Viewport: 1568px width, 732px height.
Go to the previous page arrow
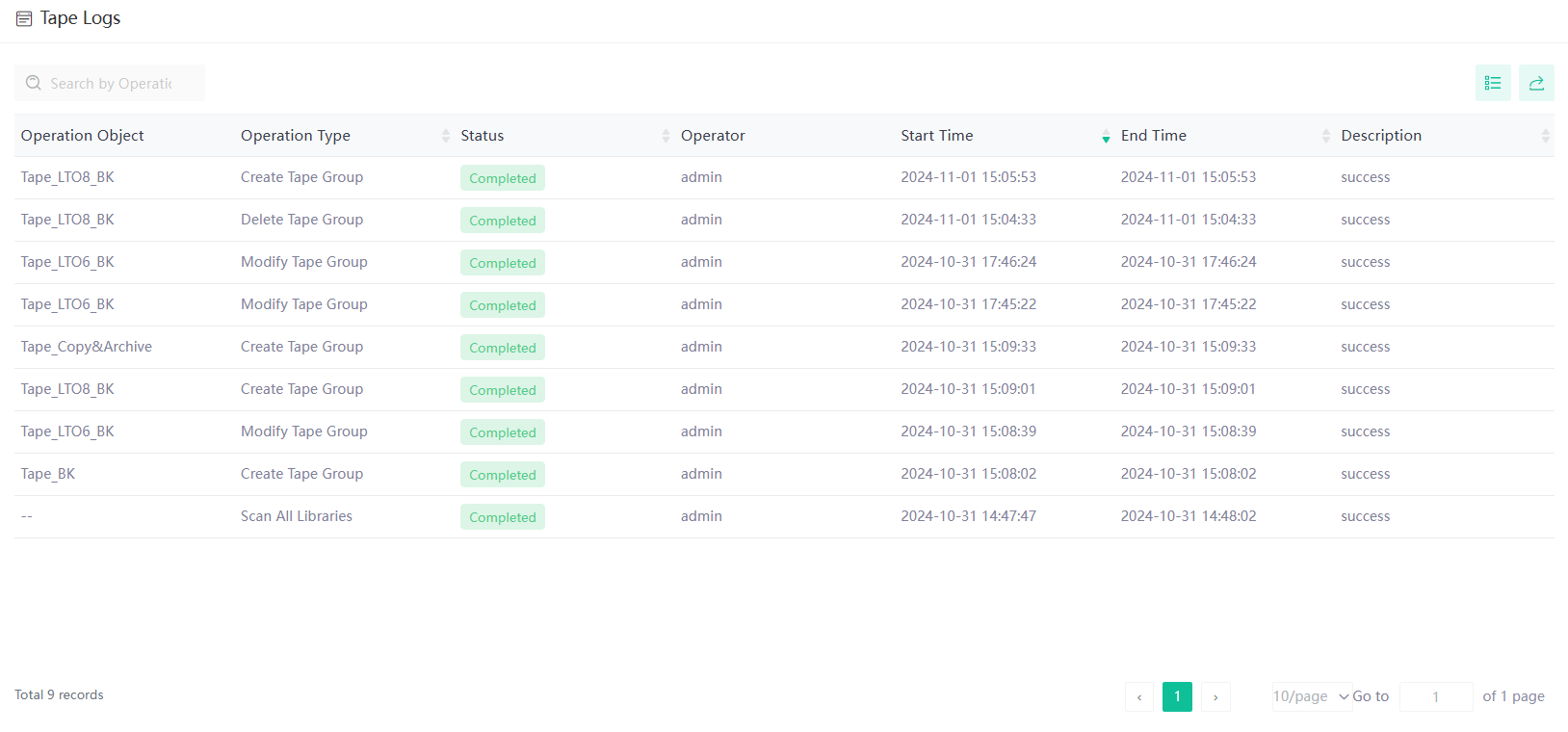[1139, 696]
